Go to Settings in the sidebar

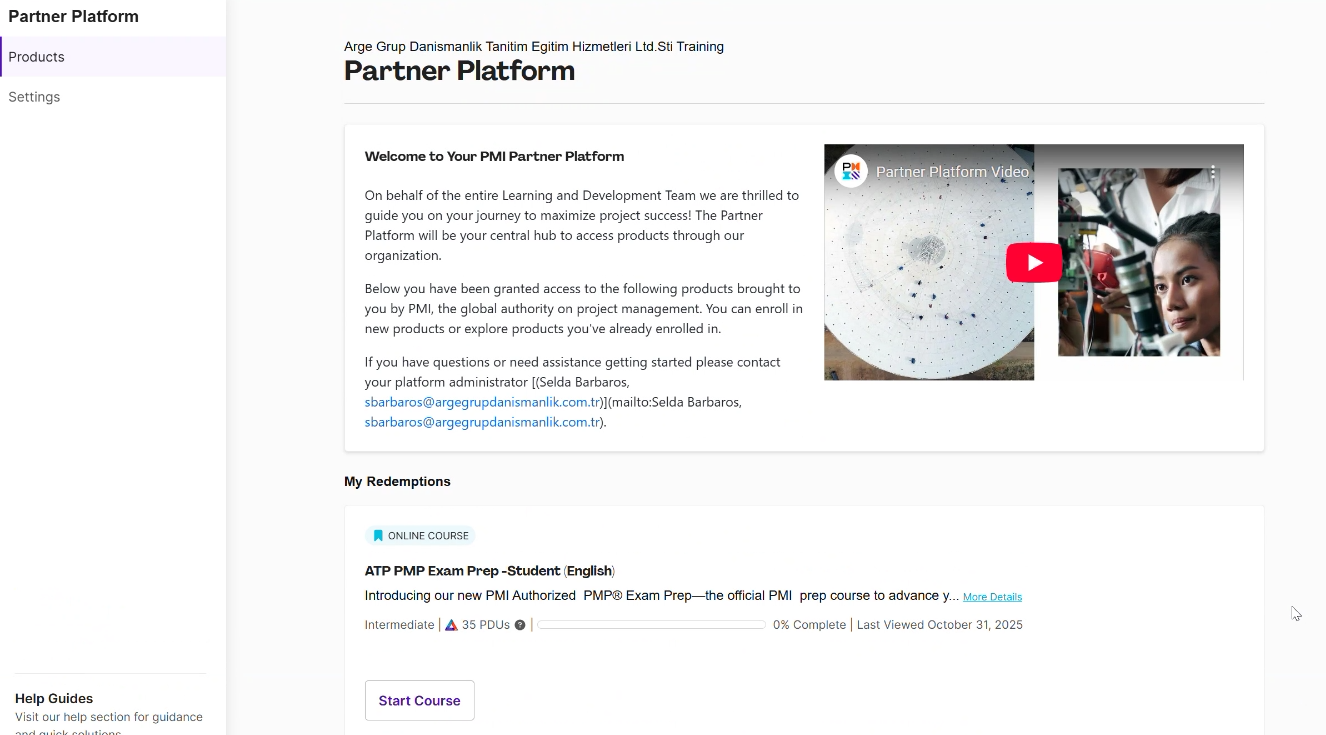pyautogui.click(x=34, y=97)
